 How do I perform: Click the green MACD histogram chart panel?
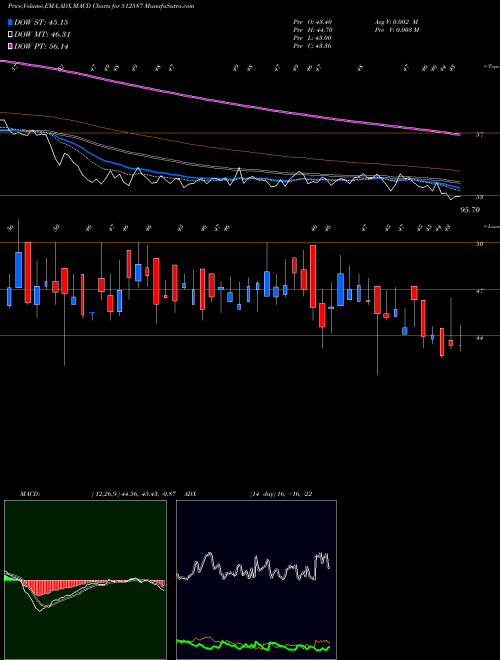click(85, 580)
